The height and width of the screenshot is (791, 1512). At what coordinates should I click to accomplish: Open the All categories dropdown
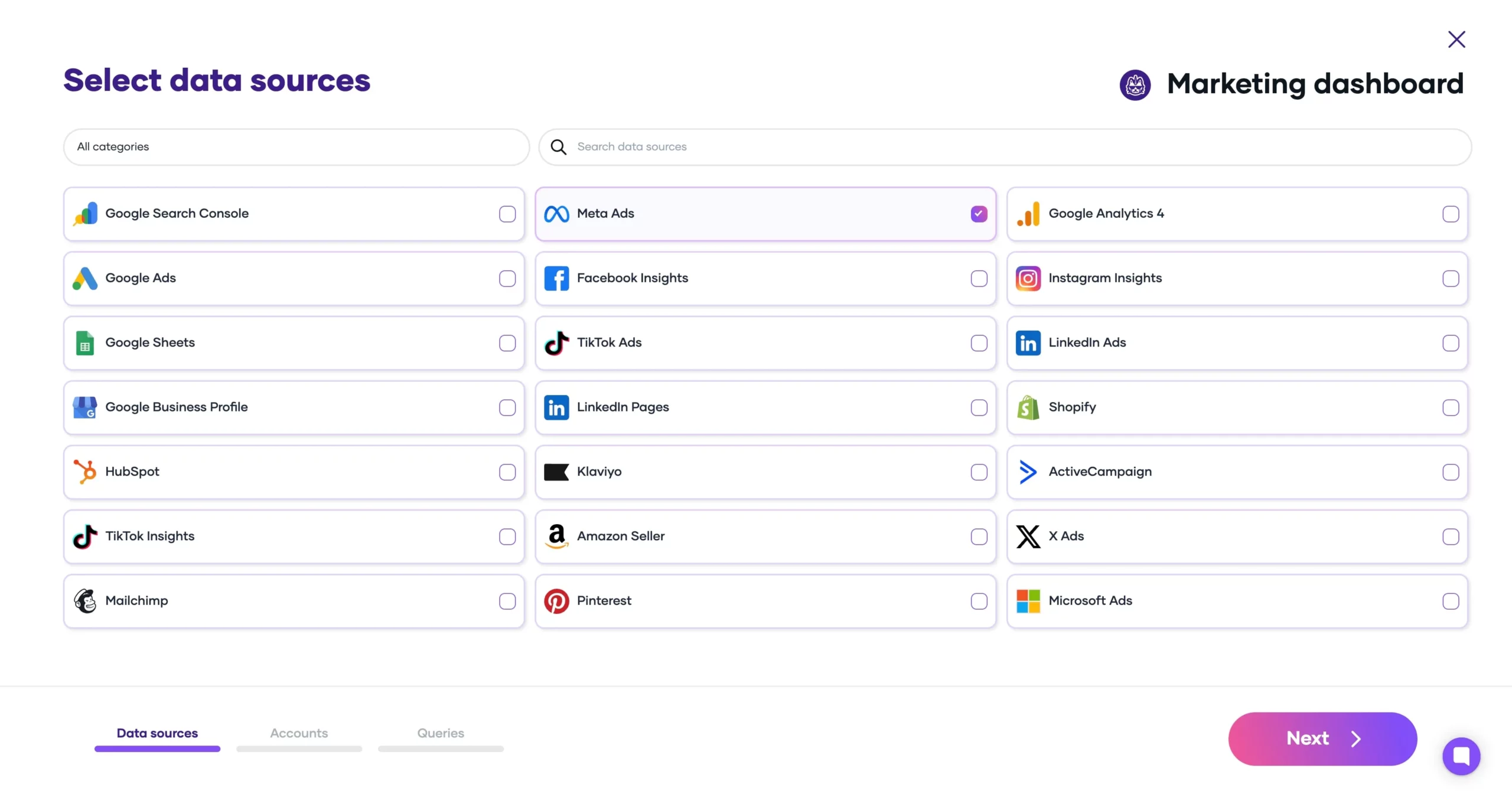click(296, 147)
